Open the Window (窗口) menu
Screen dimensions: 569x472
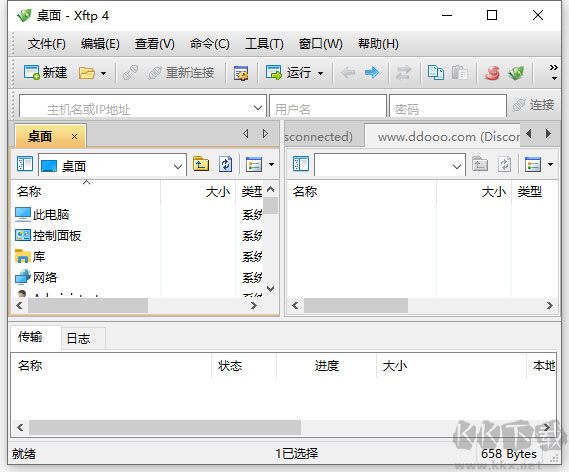[320, 44]
